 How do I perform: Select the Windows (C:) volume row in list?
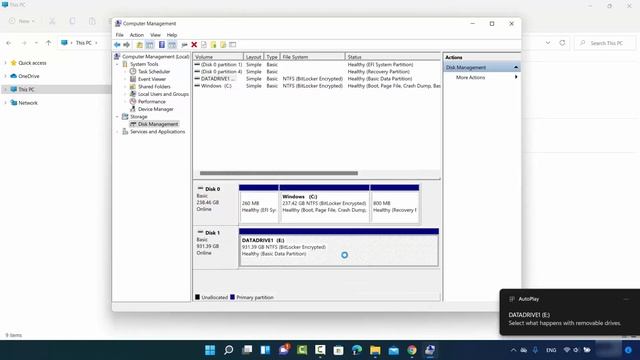pyautogui.click(x=317, y=86)
